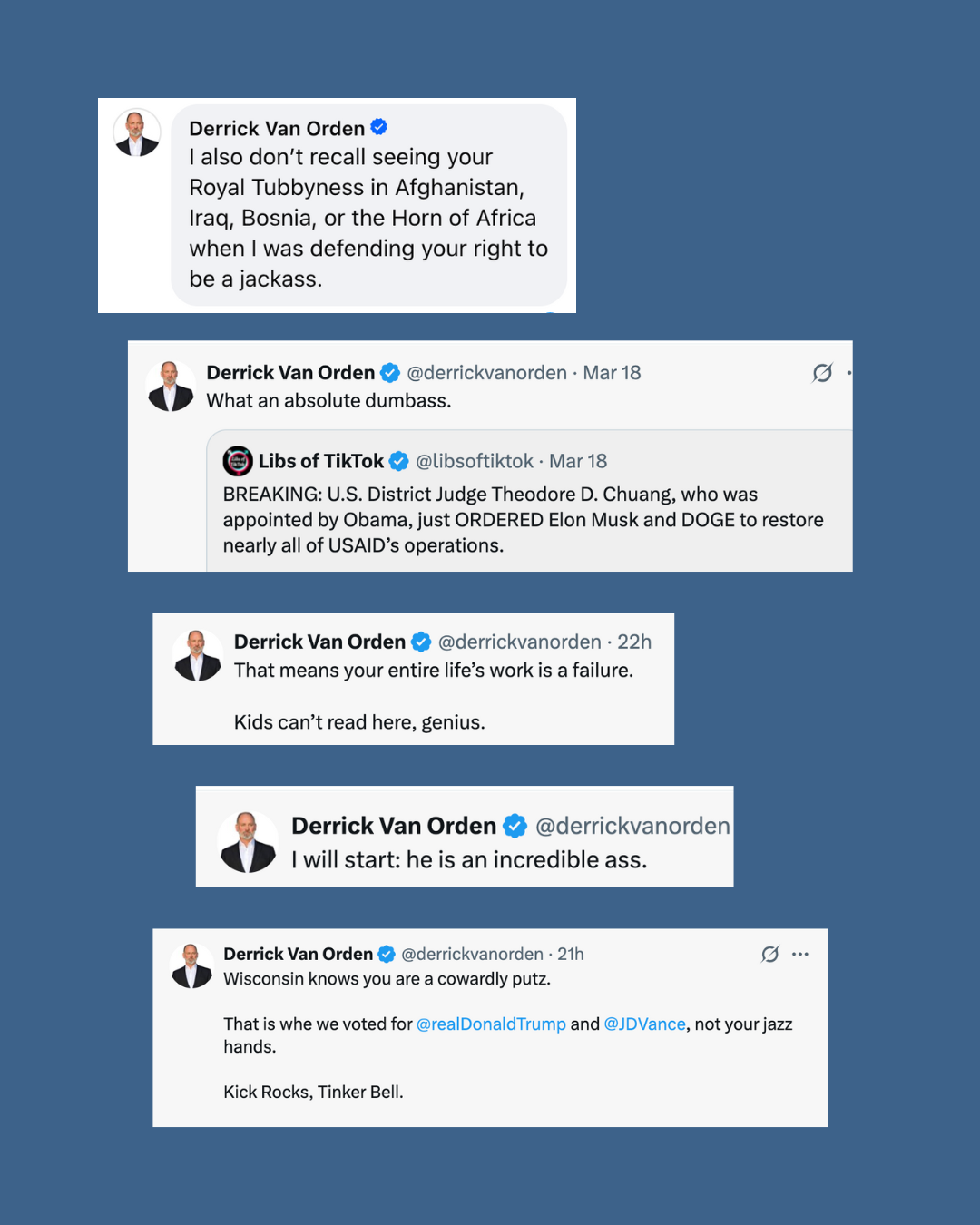Click the verified badge in the "cowardly putz" tweet
This screenshot has width=980, height=1225.
click(x=387, y=954)
